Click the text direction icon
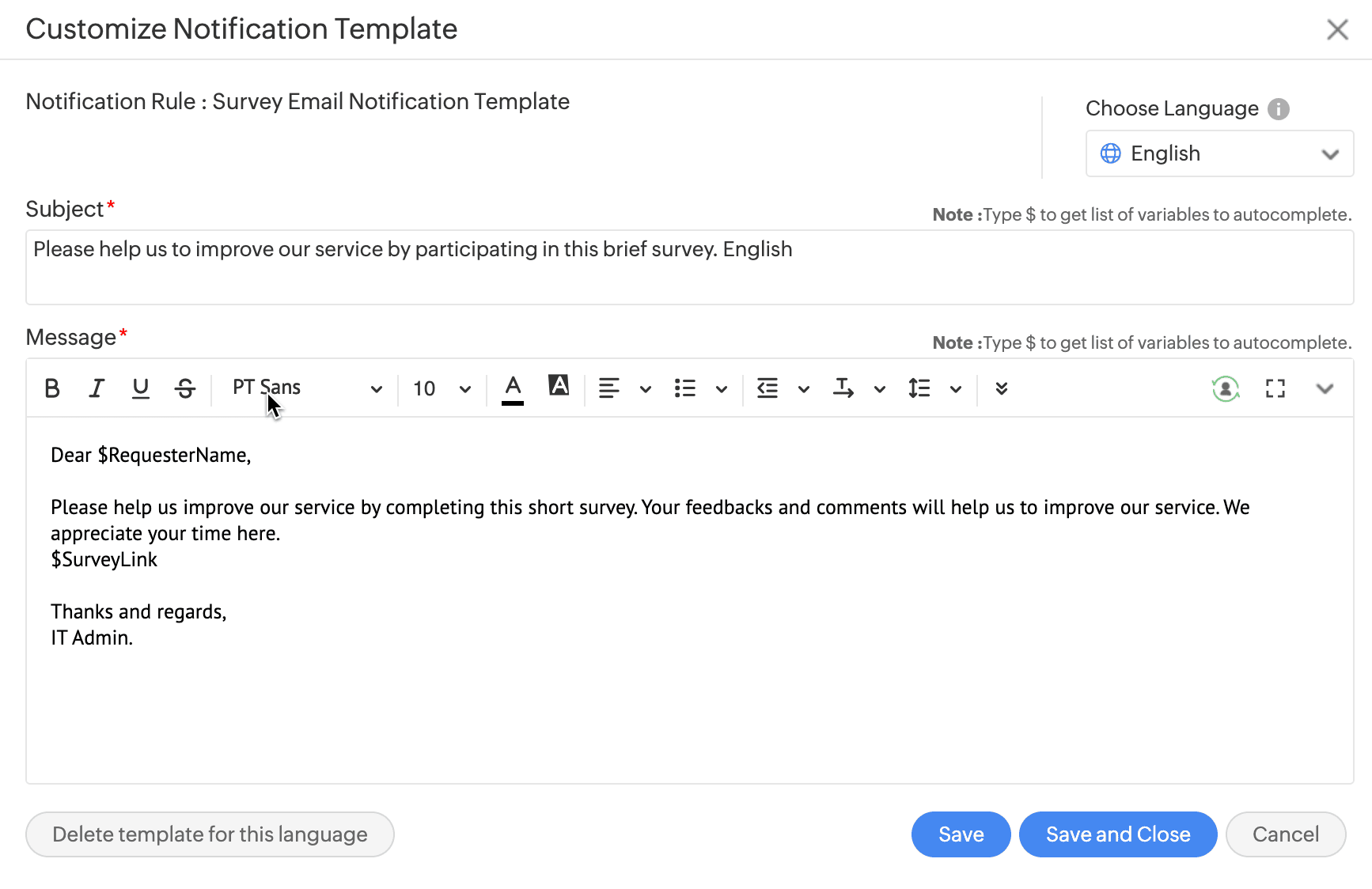 pyautogui.click(x=843, y=388)
